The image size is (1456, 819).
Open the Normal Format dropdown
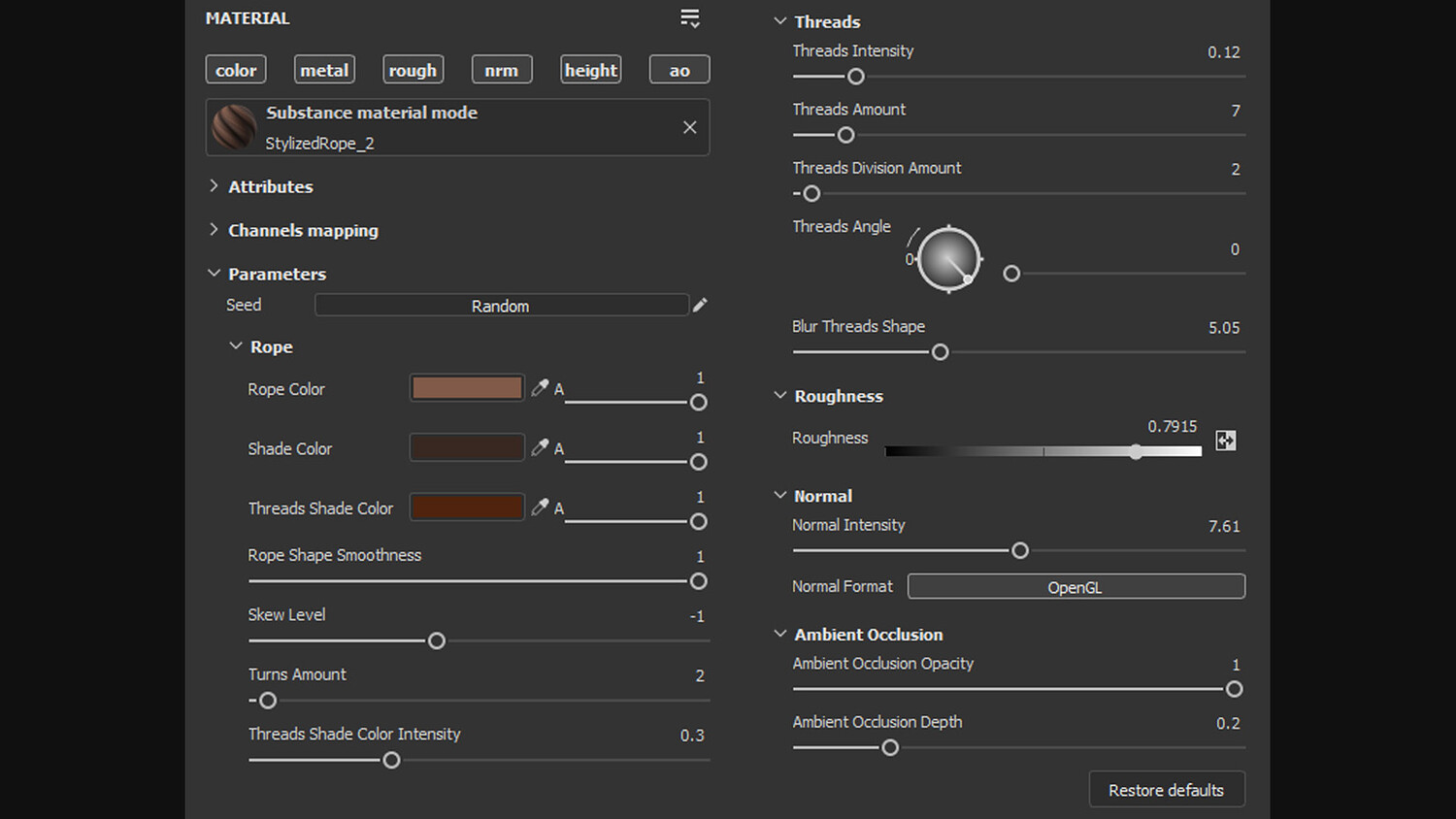click(x=1075, y=587)
